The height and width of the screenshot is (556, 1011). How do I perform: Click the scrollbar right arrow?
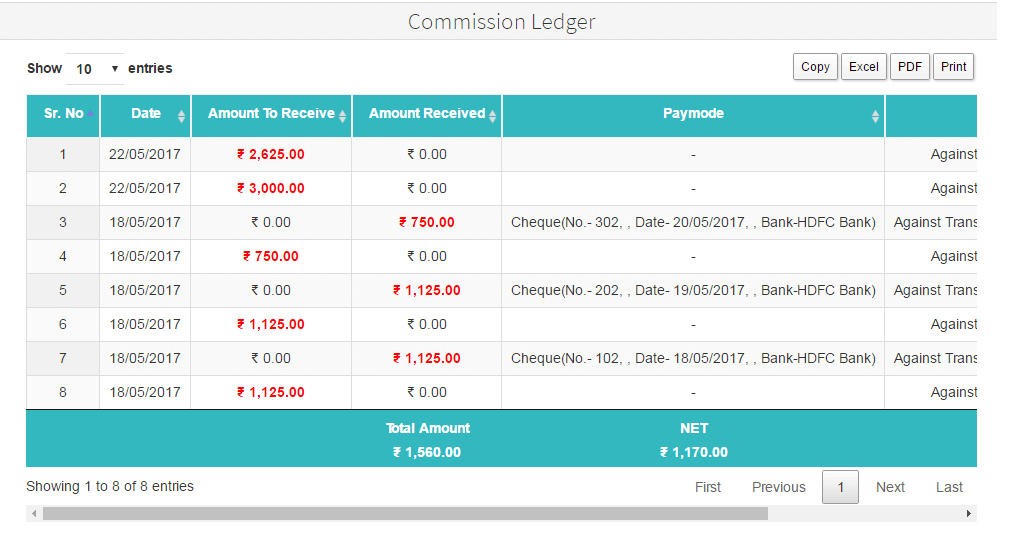click(x=968, y=513)
